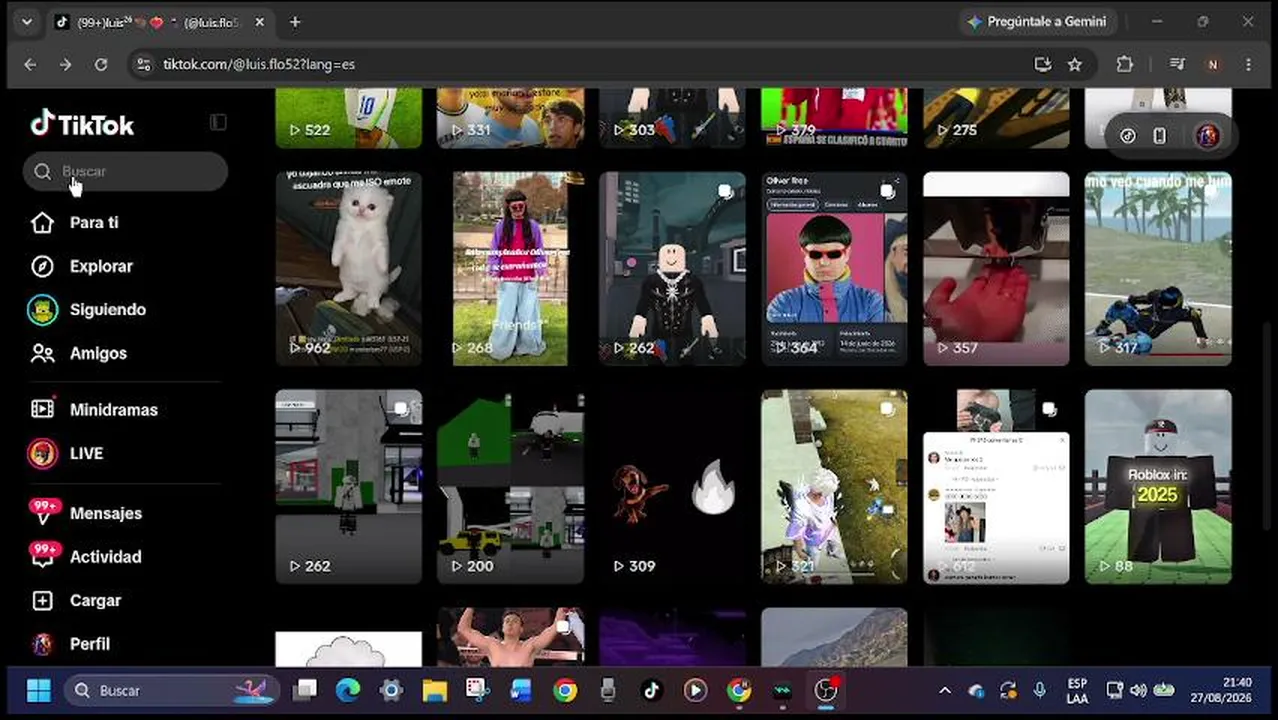Viewport: 1278px width, 720px height.
Task: Open Microsoft Edge from the taskbar
Action: 348,690
